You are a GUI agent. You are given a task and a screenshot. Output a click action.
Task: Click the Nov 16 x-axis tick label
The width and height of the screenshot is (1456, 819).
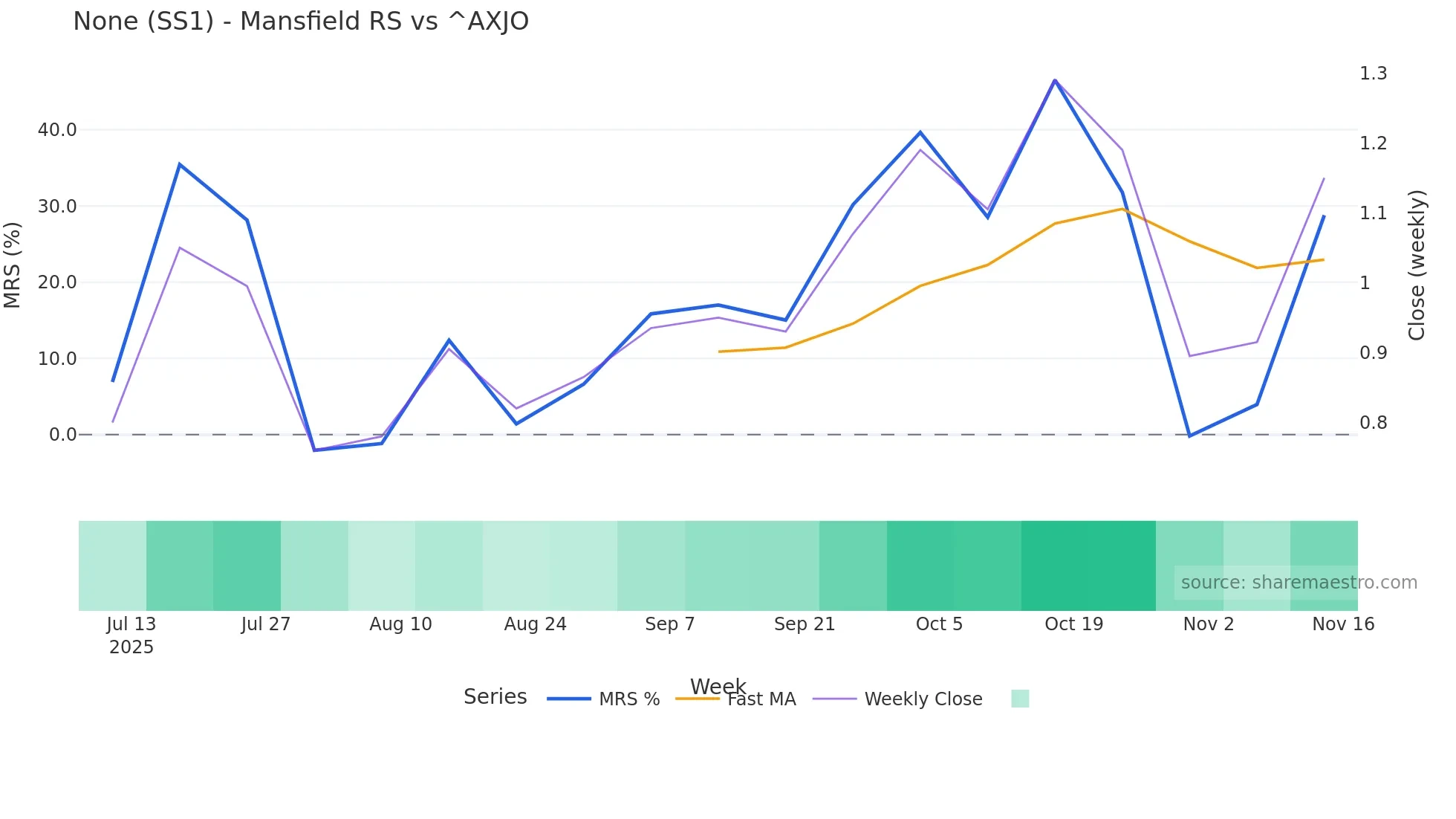coord(1342,624)
